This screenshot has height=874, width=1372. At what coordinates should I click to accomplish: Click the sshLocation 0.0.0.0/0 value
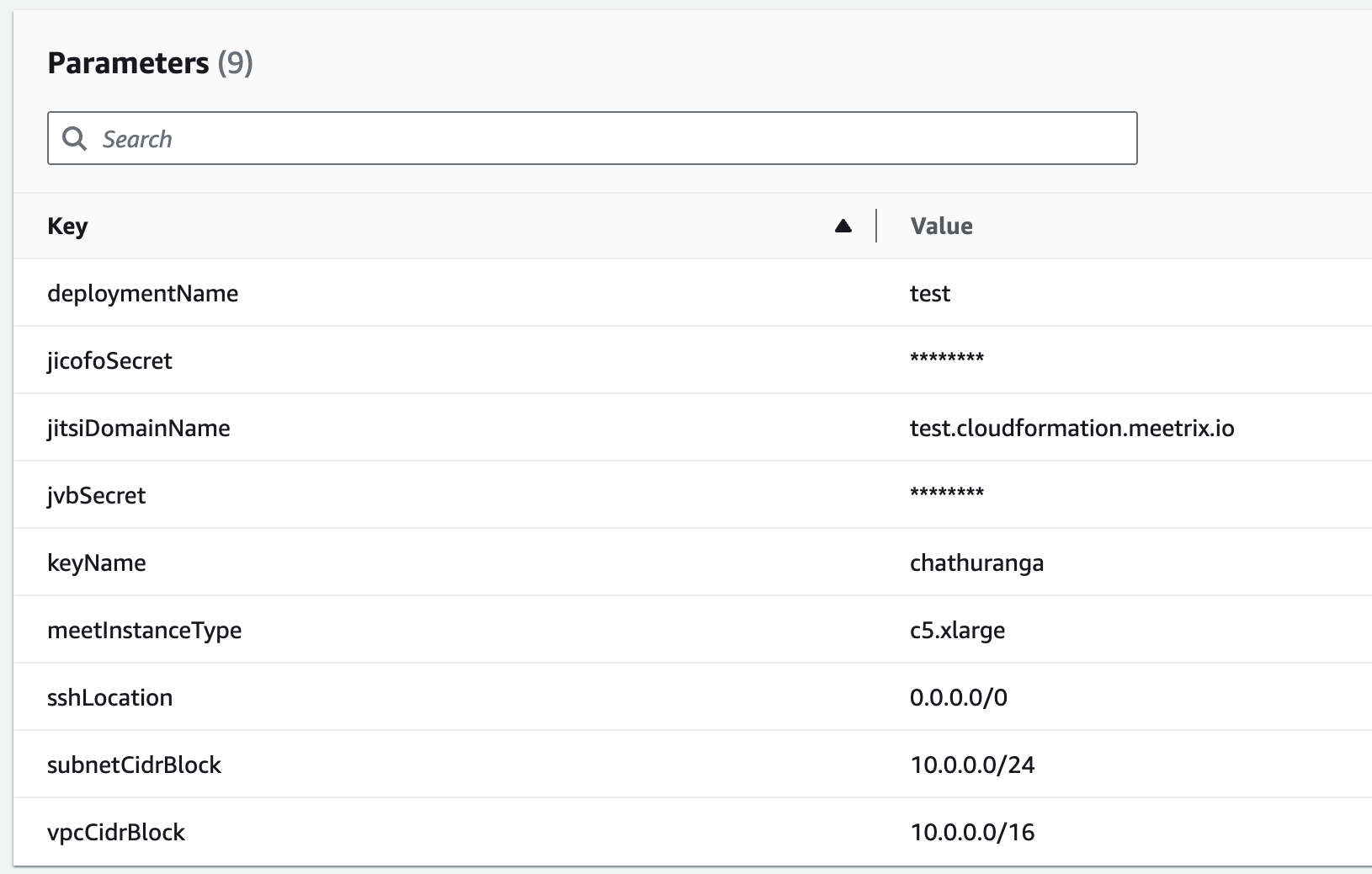click(958, 697)
